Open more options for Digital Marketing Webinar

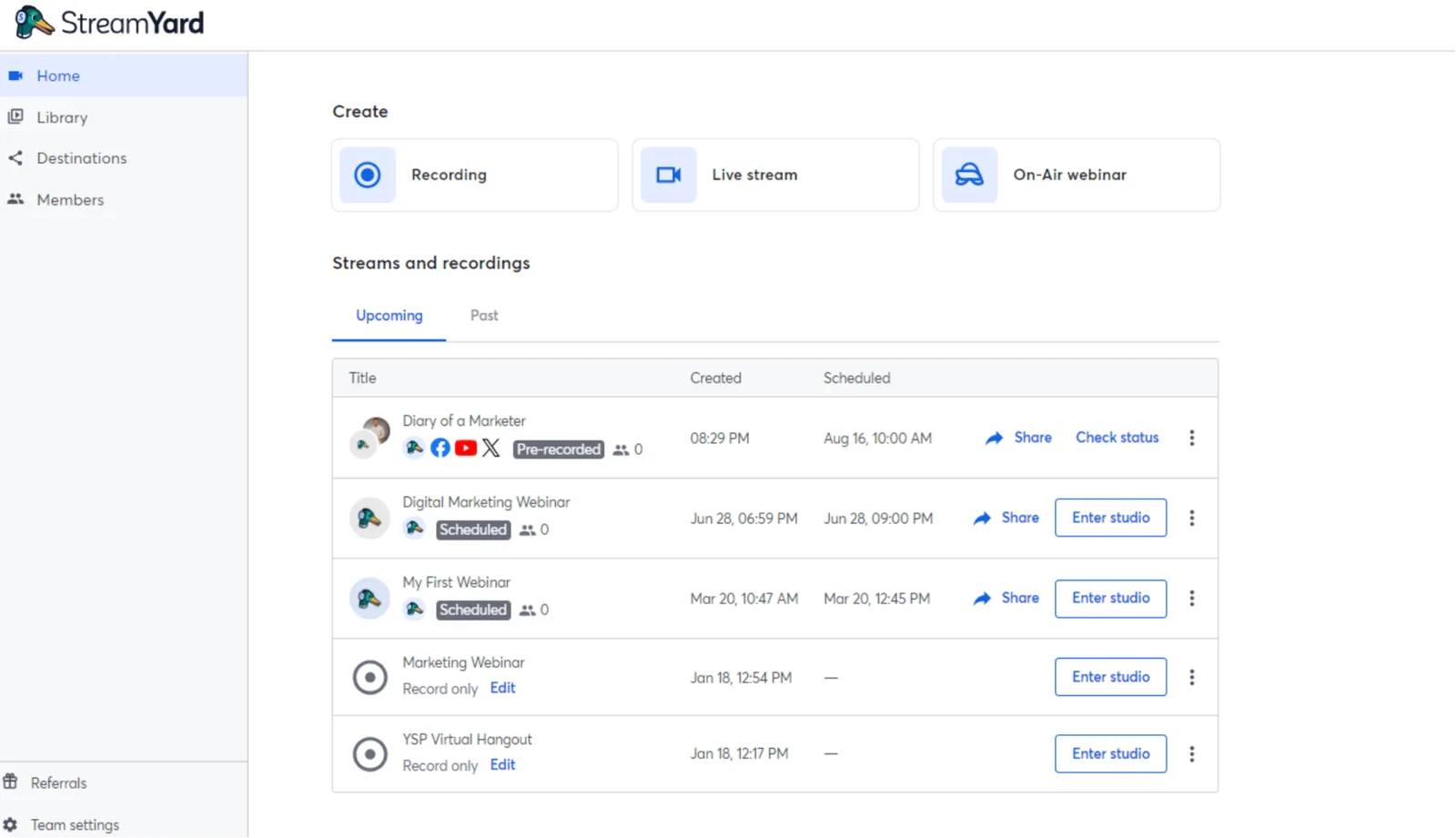1191,518
